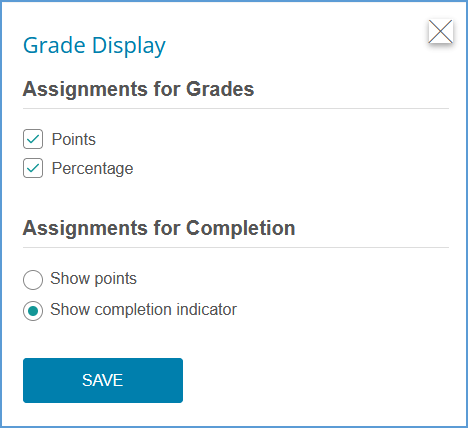Click the Grade Display title
This screenshot has width=468, height=428.
(x=94, y=46)
